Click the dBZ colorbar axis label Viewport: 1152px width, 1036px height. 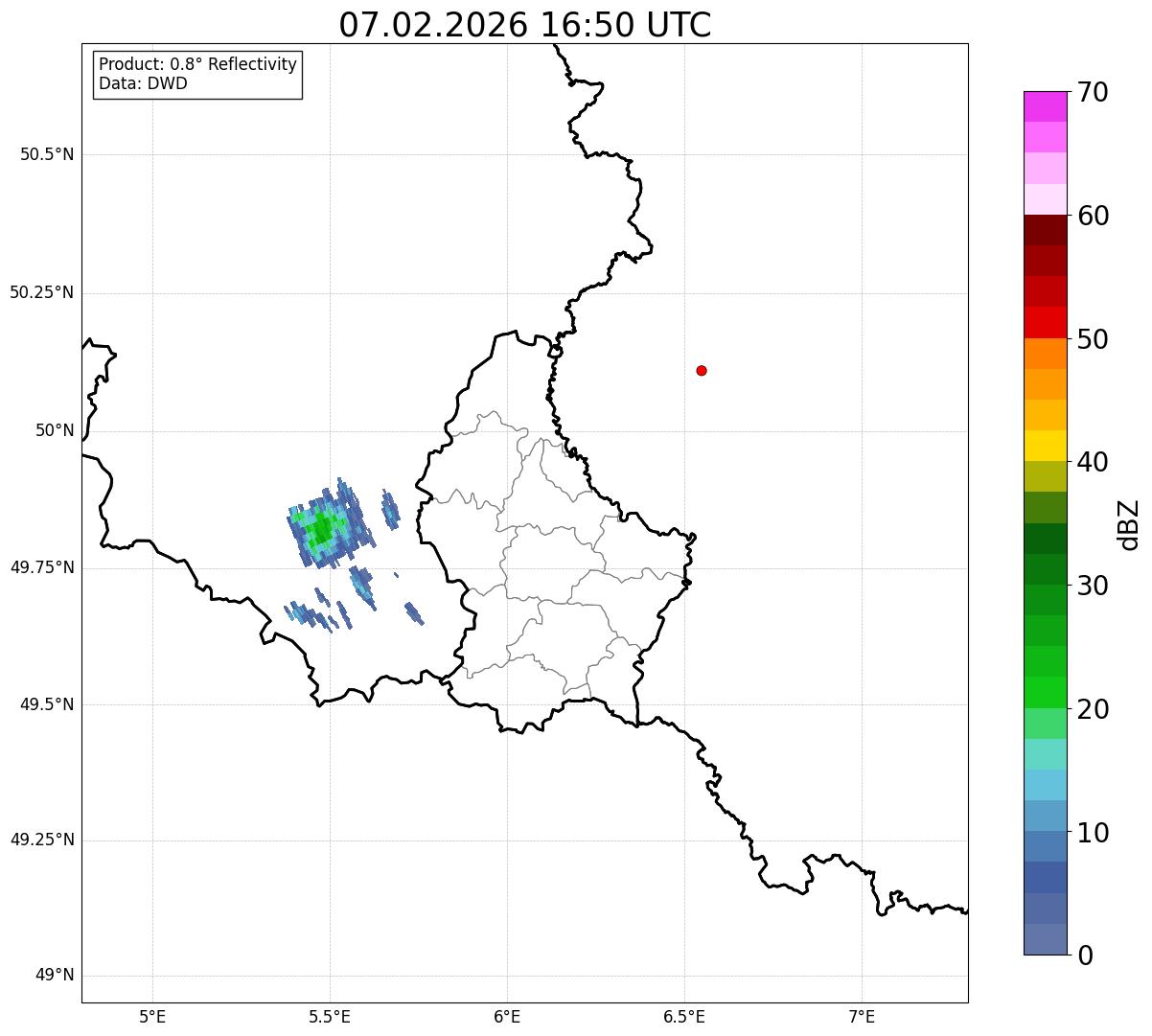coord(1129,524)
